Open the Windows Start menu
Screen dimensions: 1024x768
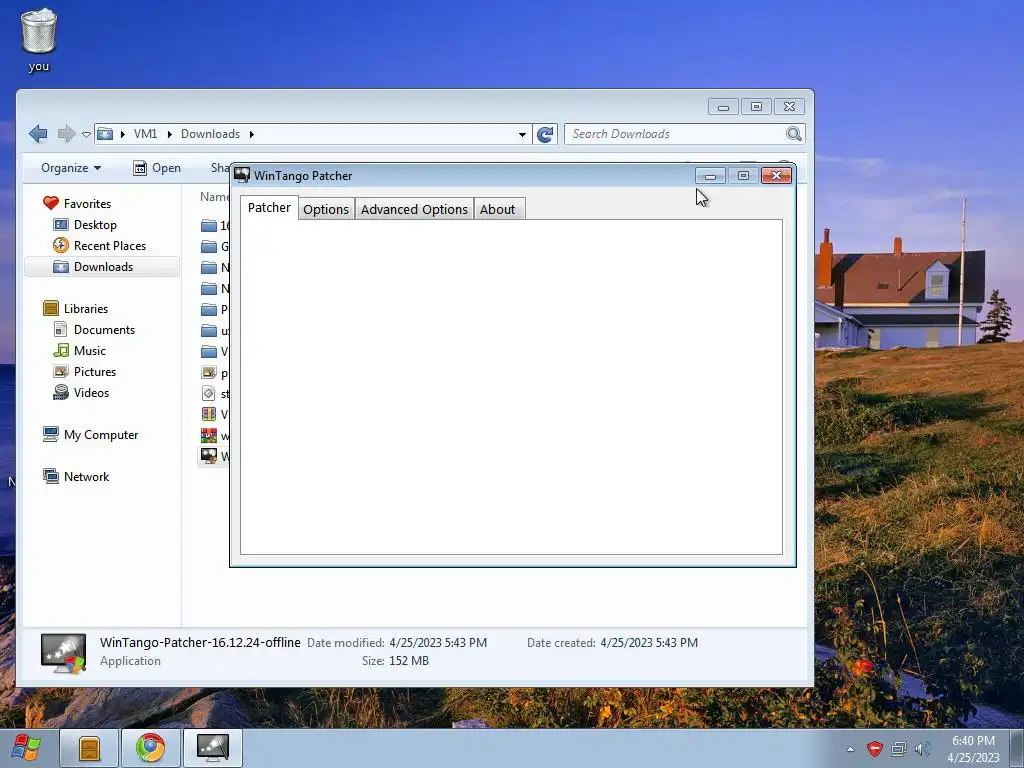pyautogui.click(x=26, y=748)
